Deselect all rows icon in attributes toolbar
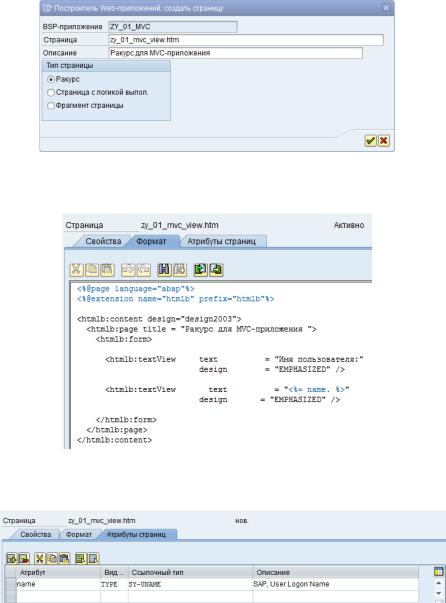 pyautogui.click(x=93, y=558)
